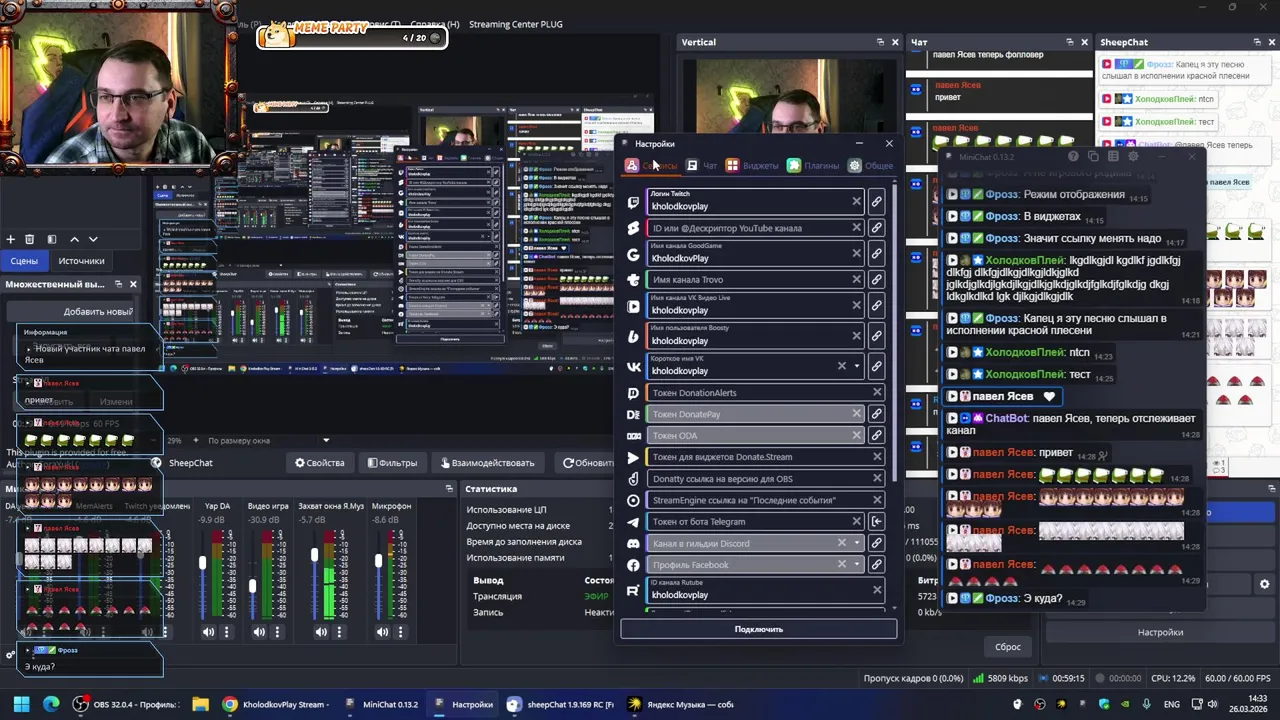
Task: Adjust the Yap DA volume slider
Action: click(x=204, y=564)
